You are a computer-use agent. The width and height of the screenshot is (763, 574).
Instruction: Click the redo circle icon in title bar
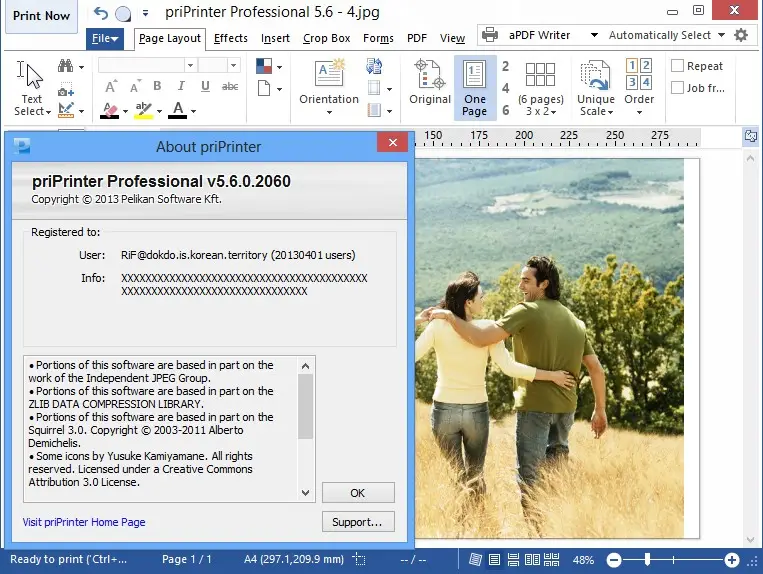[123, 14]
